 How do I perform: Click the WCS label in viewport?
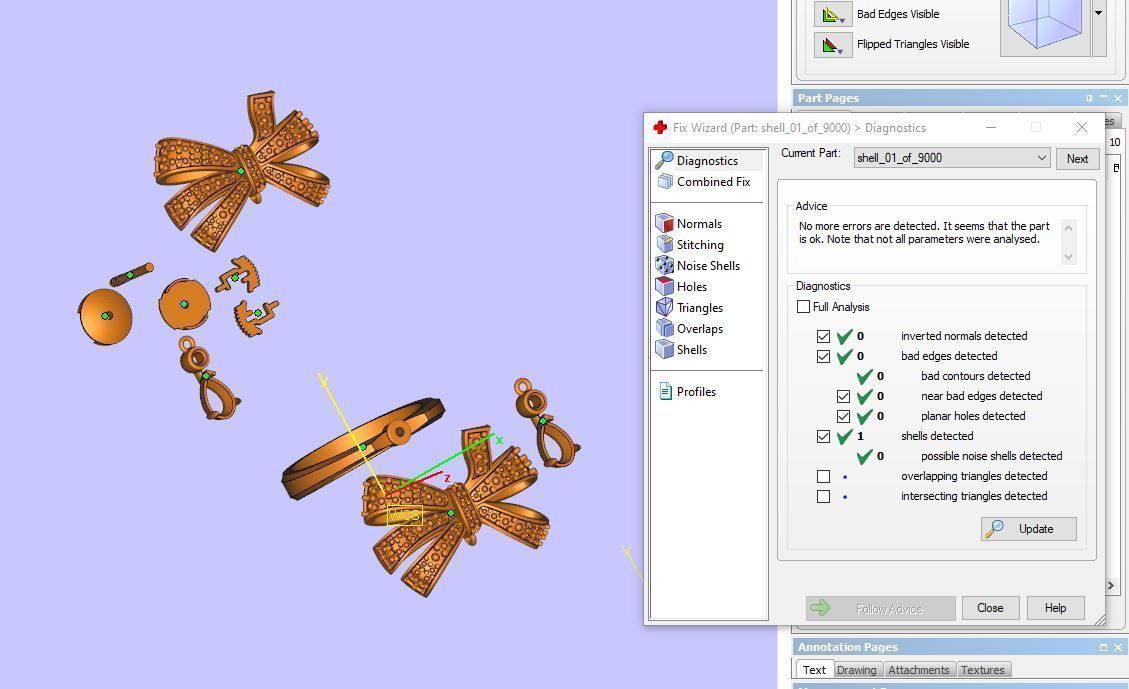point(405,515)
